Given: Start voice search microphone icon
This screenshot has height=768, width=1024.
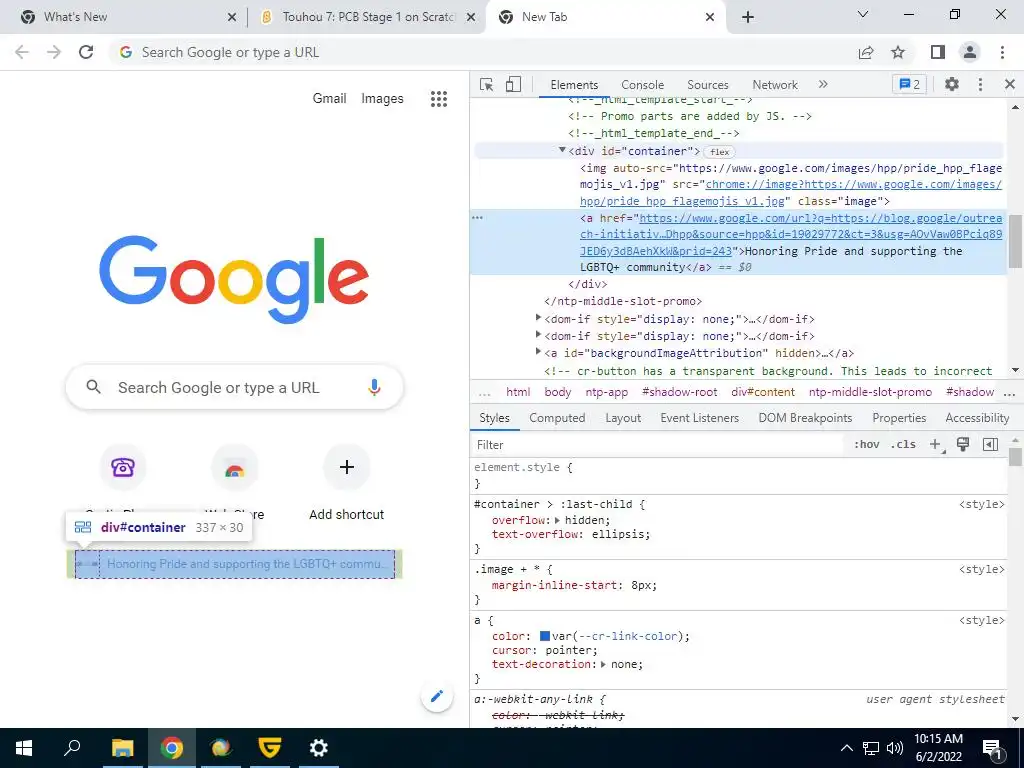Looking at the screenshot, I should pyautogui.click(x=374, y=387).
